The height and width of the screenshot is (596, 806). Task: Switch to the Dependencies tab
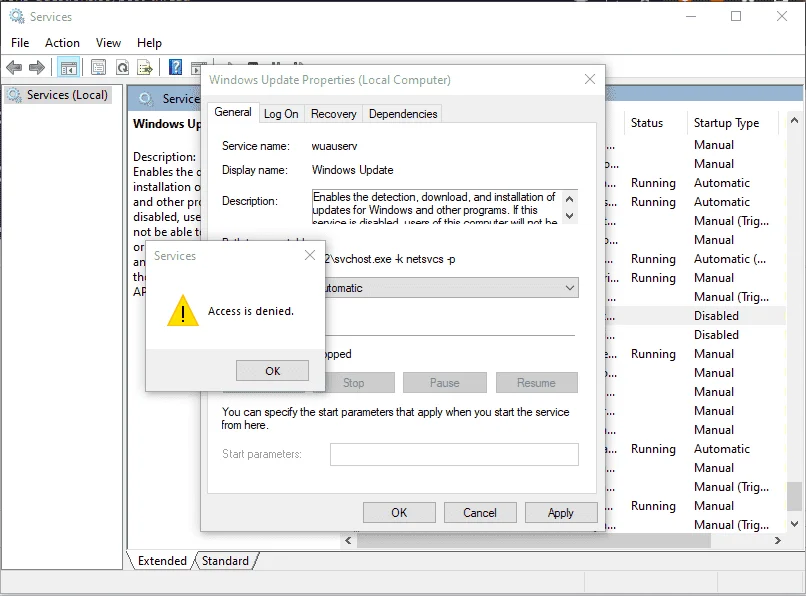tap(403, 114)
